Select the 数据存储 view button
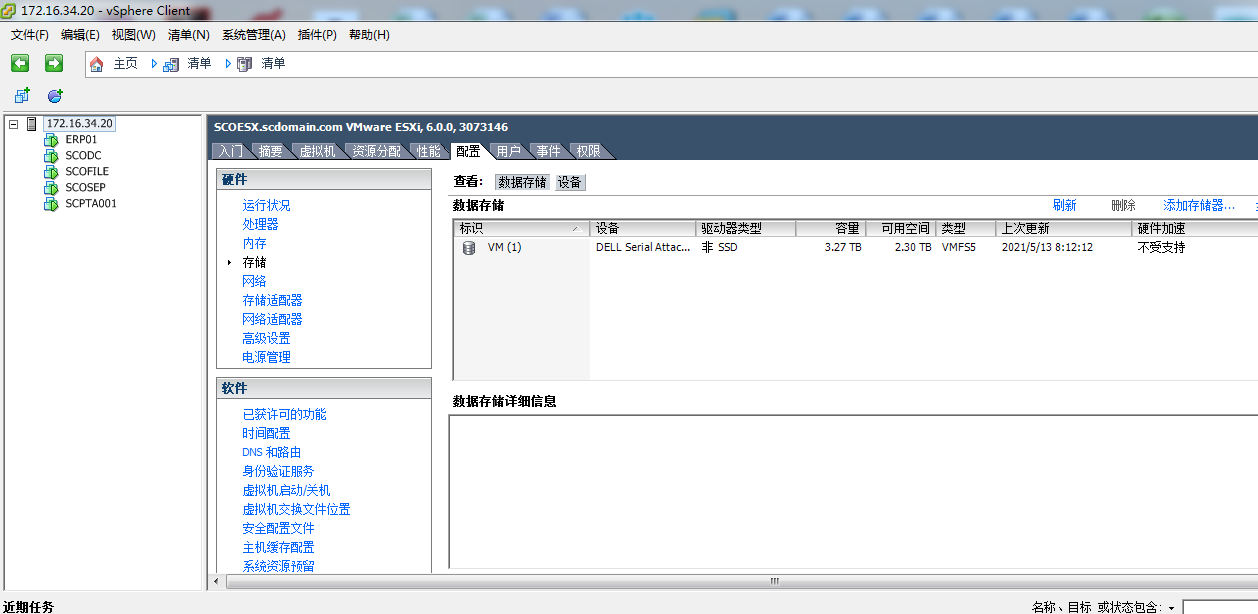This screenshot has height=614, width=1258. point(522,182)
